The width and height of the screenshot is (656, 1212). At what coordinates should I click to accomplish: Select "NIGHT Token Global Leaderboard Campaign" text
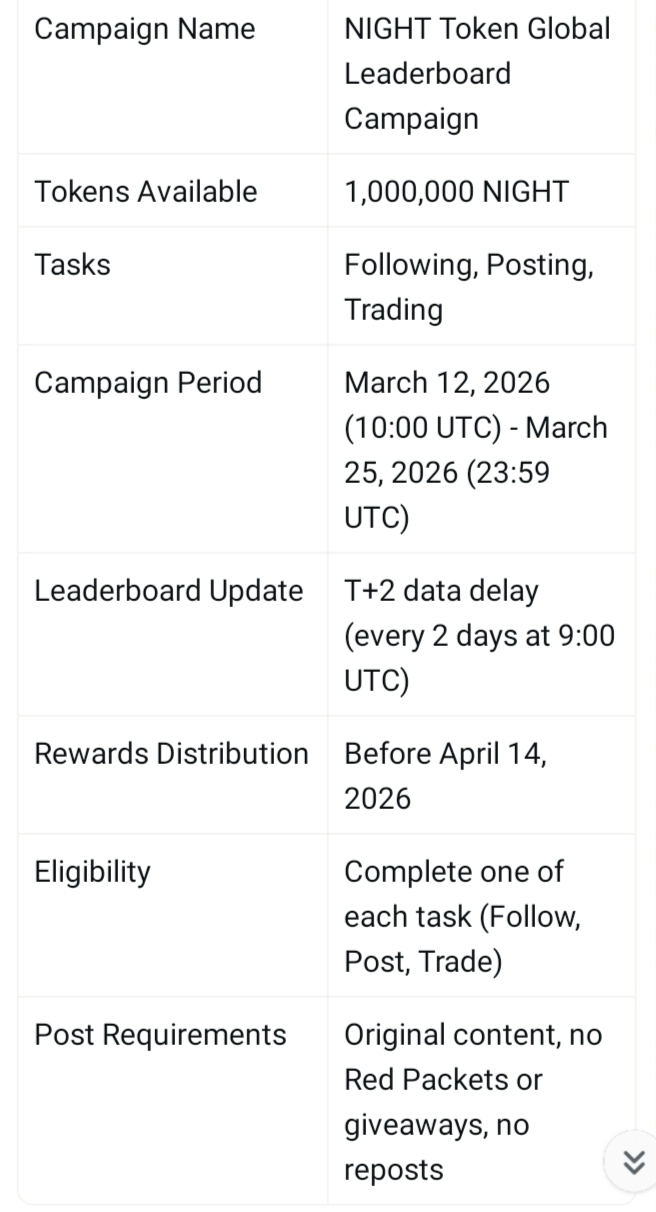(x=477, y=74)
